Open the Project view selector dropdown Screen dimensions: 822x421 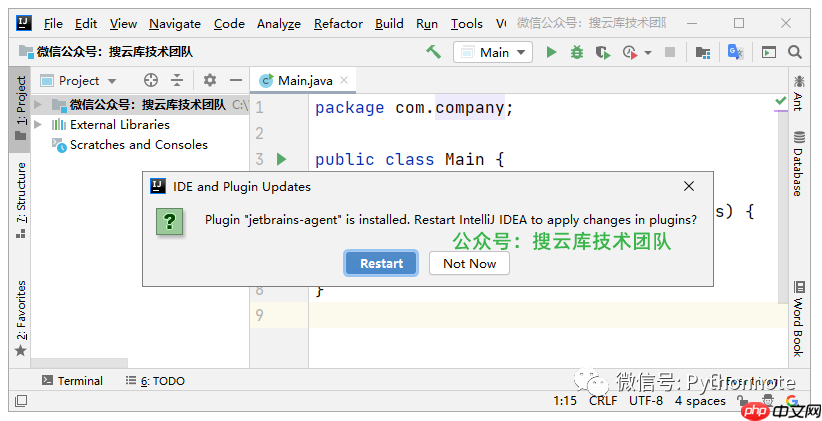(x=78, y=81)
